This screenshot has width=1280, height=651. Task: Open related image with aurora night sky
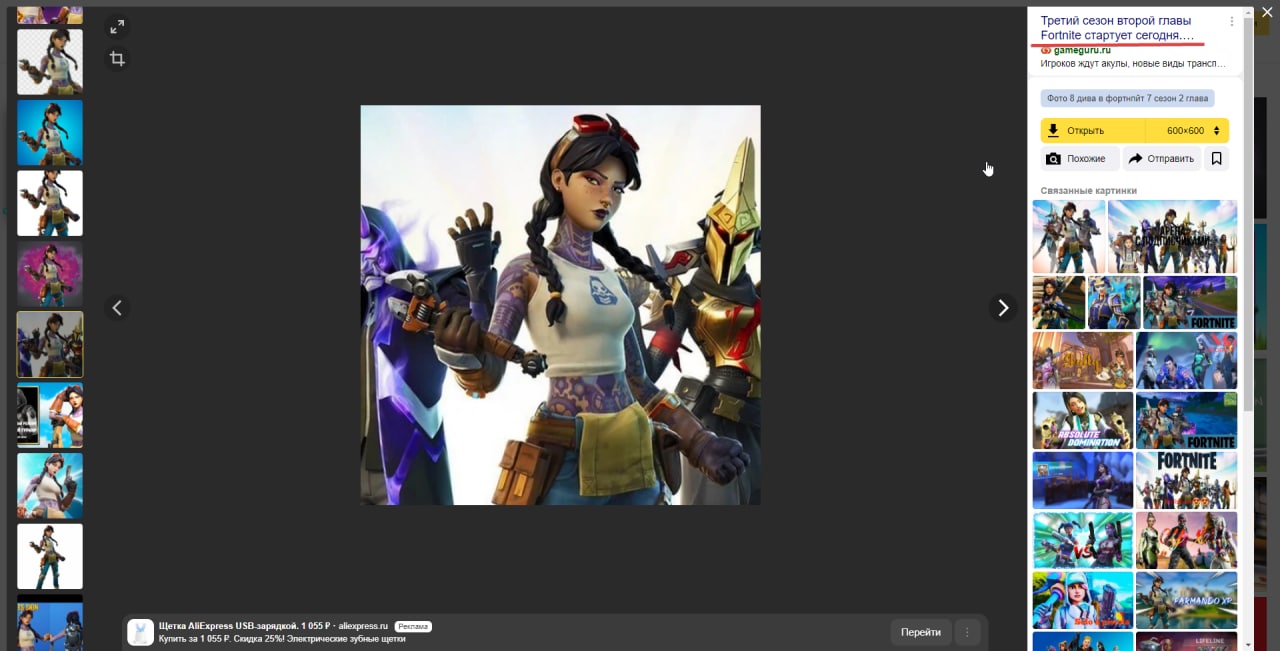(1186, 360)
